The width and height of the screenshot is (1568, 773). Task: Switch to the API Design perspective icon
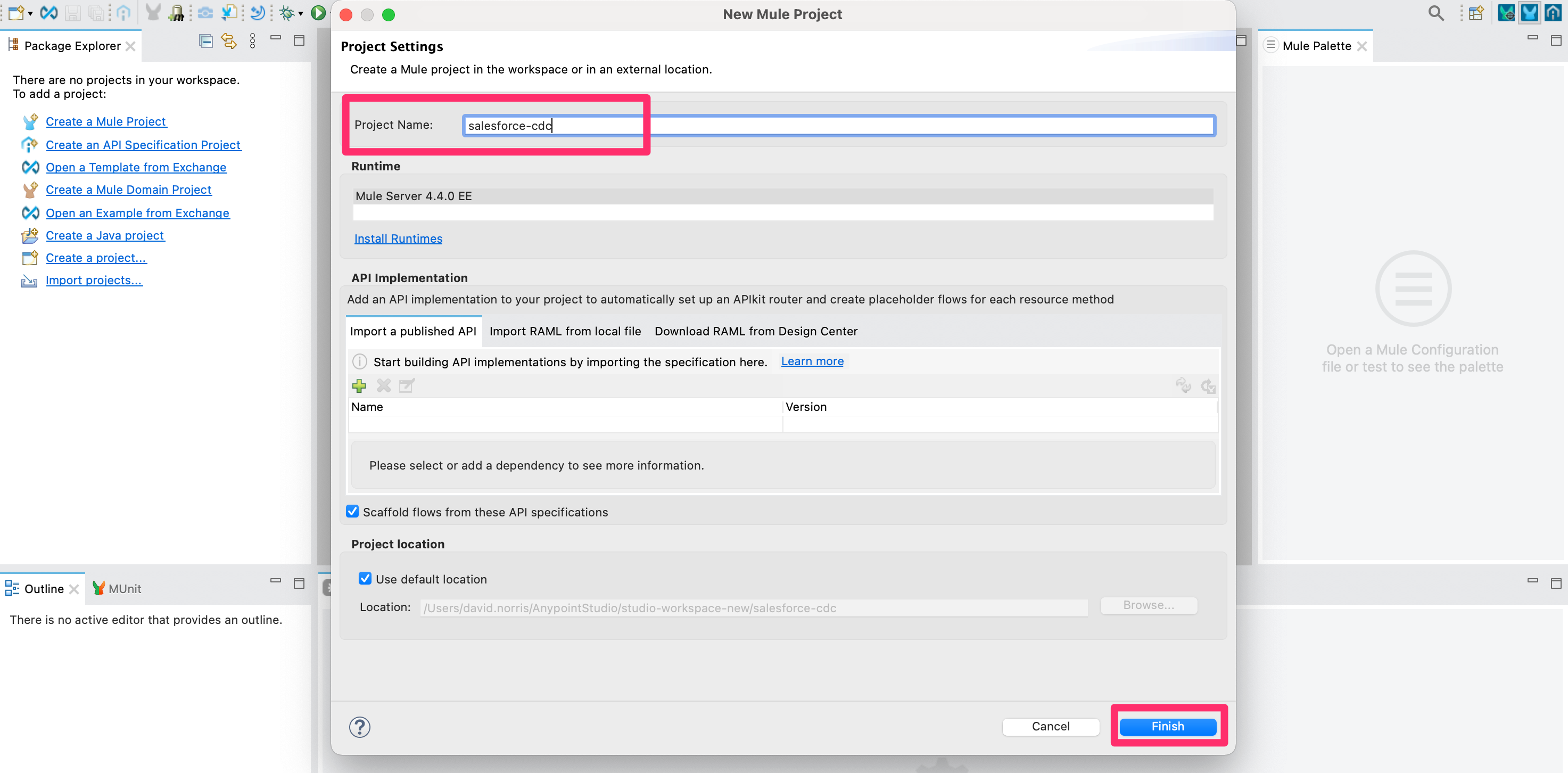click(1553, 13)
